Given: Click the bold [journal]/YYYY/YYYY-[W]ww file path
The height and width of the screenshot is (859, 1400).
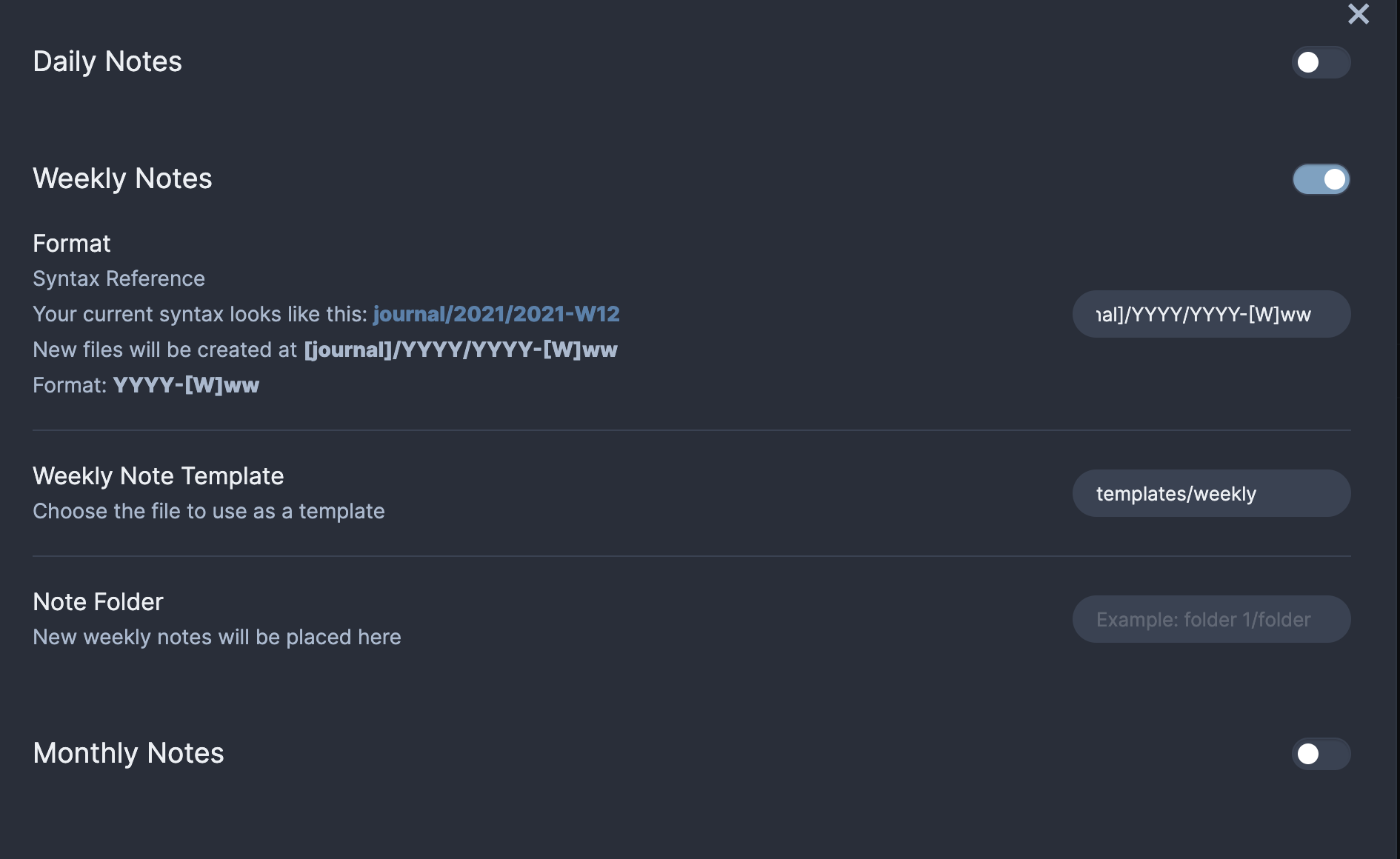Looking at the screenshot, I should (461, 350).
